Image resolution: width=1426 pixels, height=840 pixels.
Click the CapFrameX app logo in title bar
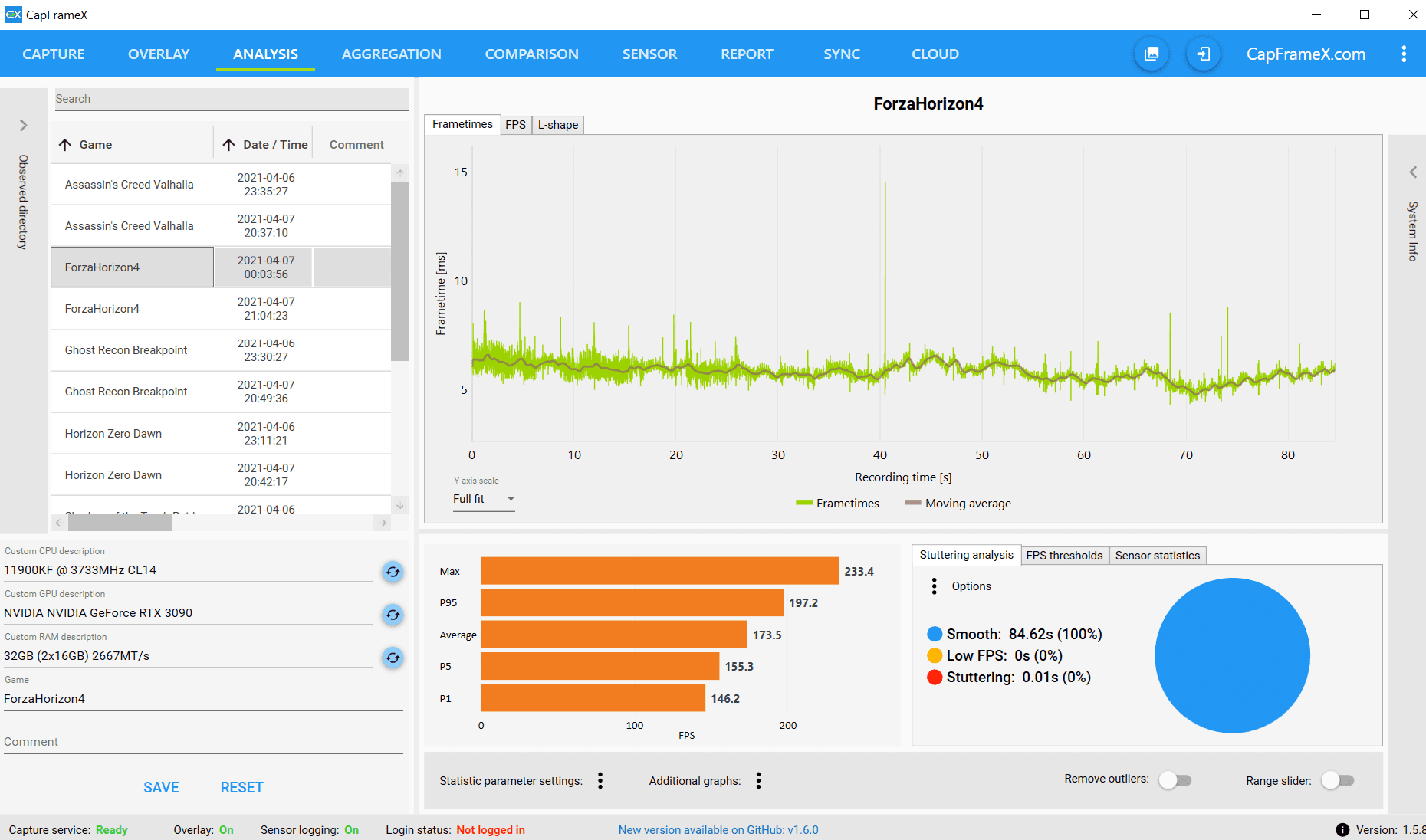pos(14,15)
